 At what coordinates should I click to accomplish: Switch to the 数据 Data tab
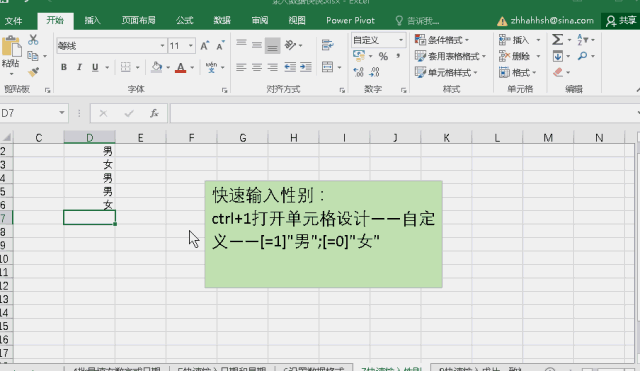[x=222, y=20]
